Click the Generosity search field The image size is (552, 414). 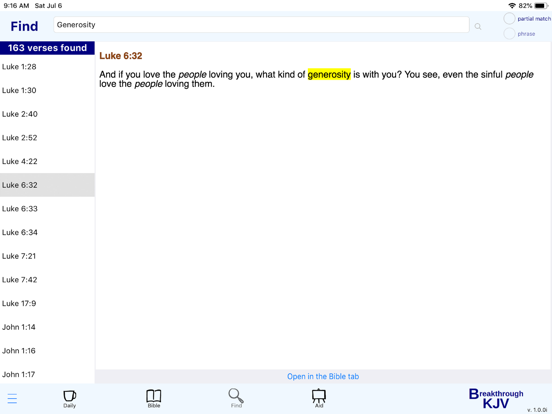[x=261, y=25]
